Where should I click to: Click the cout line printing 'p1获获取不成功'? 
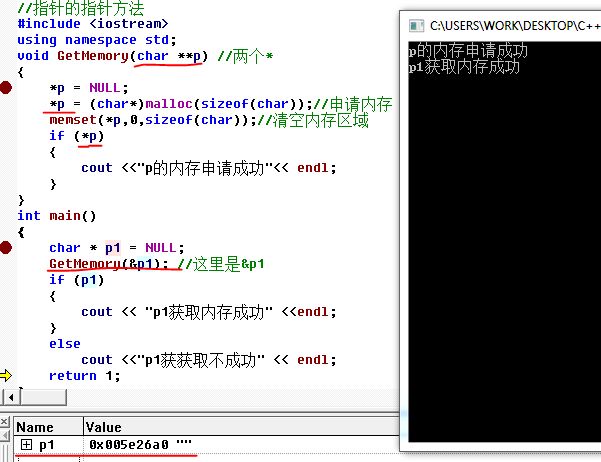pyautogui.click(x=209, y=360)
